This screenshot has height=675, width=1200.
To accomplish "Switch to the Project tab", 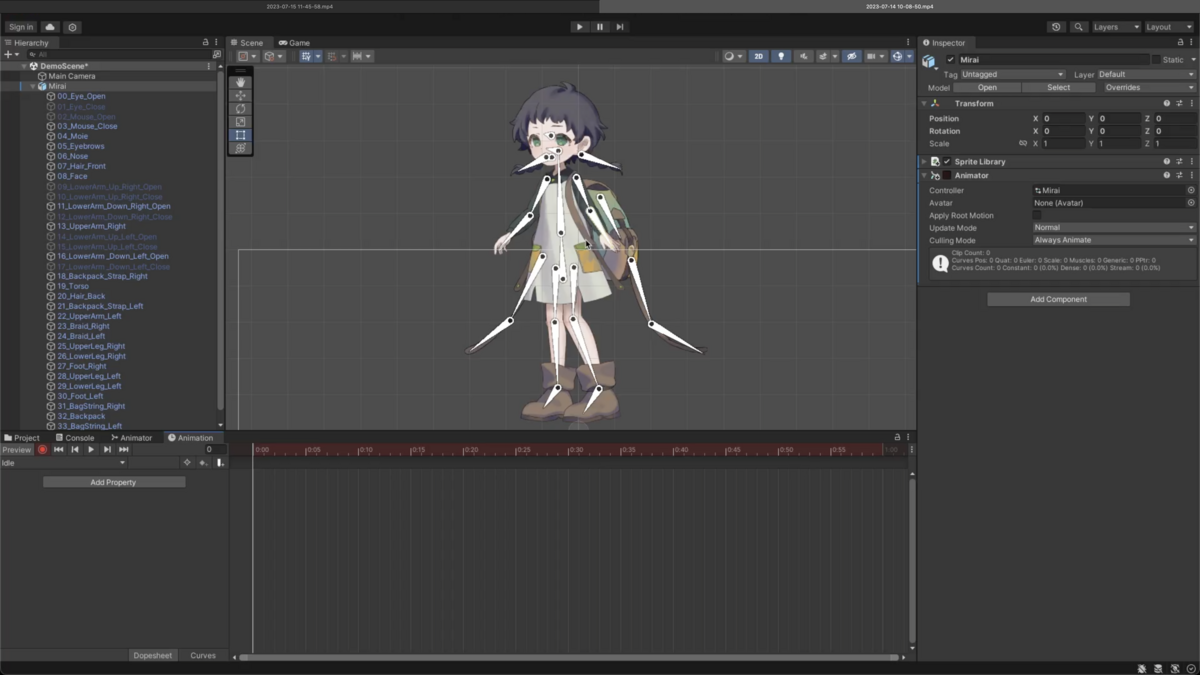I will click(22, 438).
